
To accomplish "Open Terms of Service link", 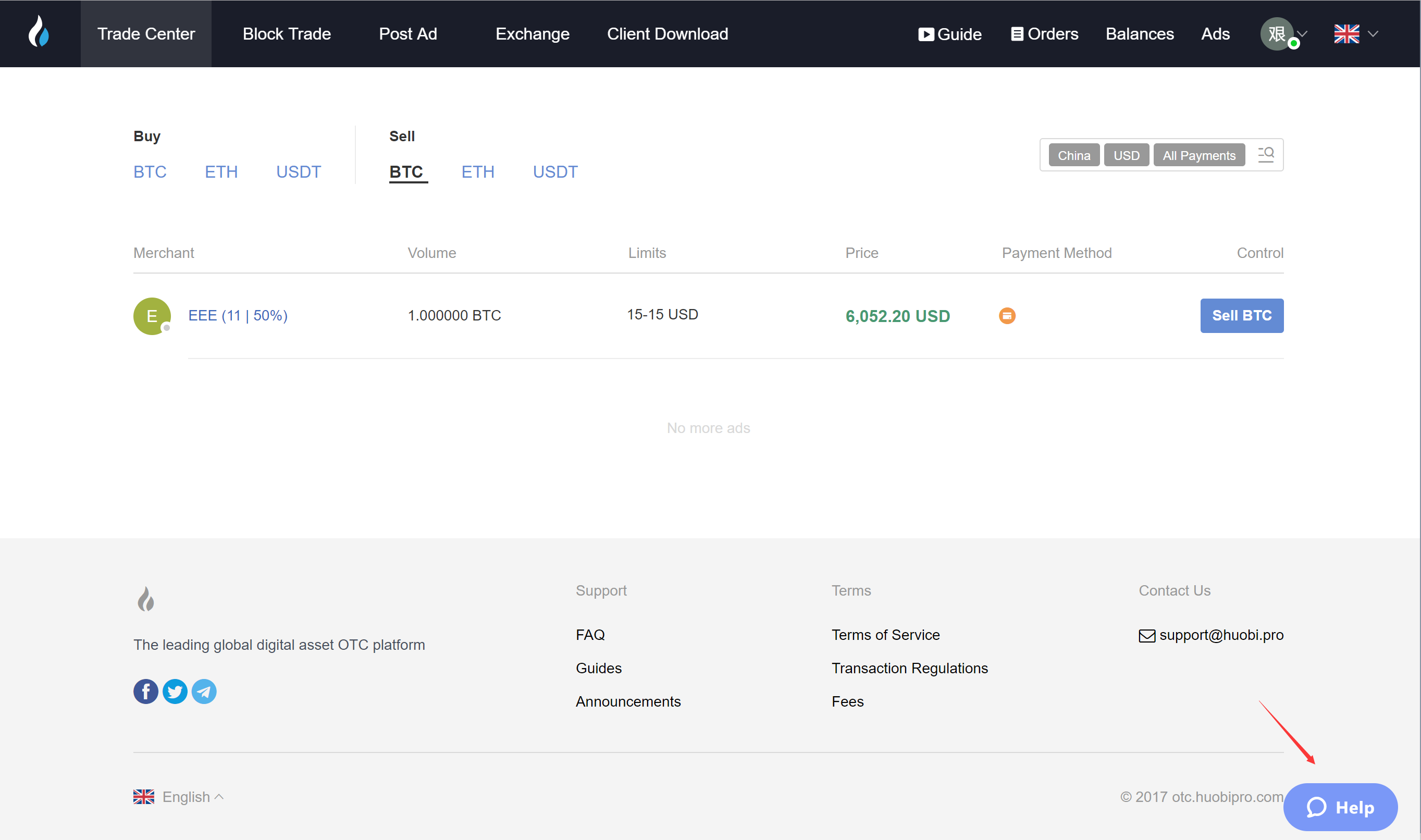I will pyautogui.click(x=885, y=635).
